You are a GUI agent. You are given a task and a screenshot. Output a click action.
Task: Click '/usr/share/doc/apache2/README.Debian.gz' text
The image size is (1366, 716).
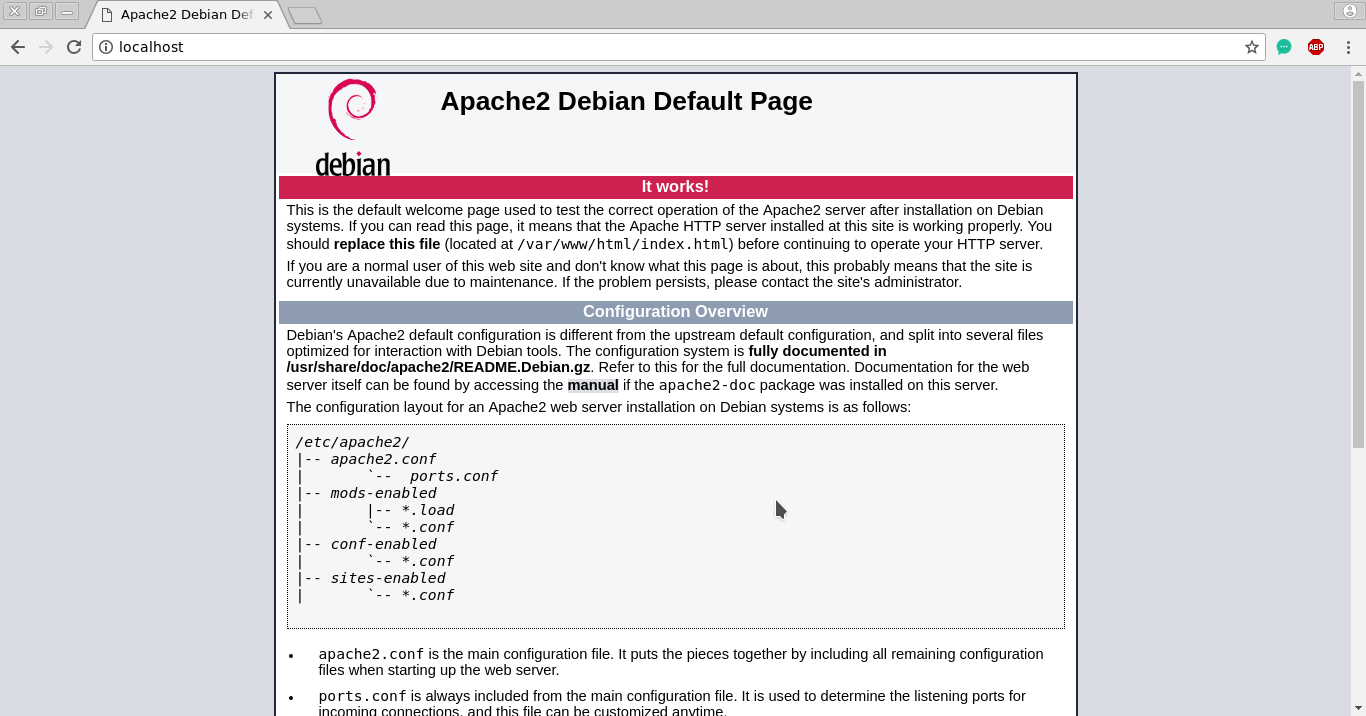[438, 367]
